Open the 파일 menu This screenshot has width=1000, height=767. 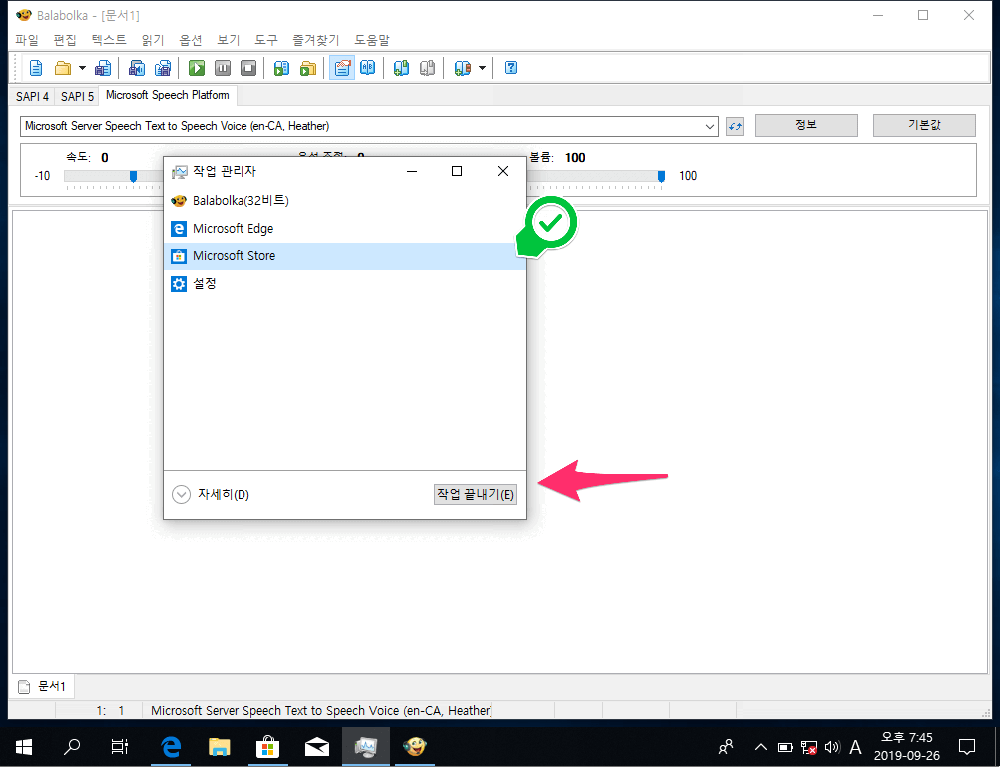[27, 40]
